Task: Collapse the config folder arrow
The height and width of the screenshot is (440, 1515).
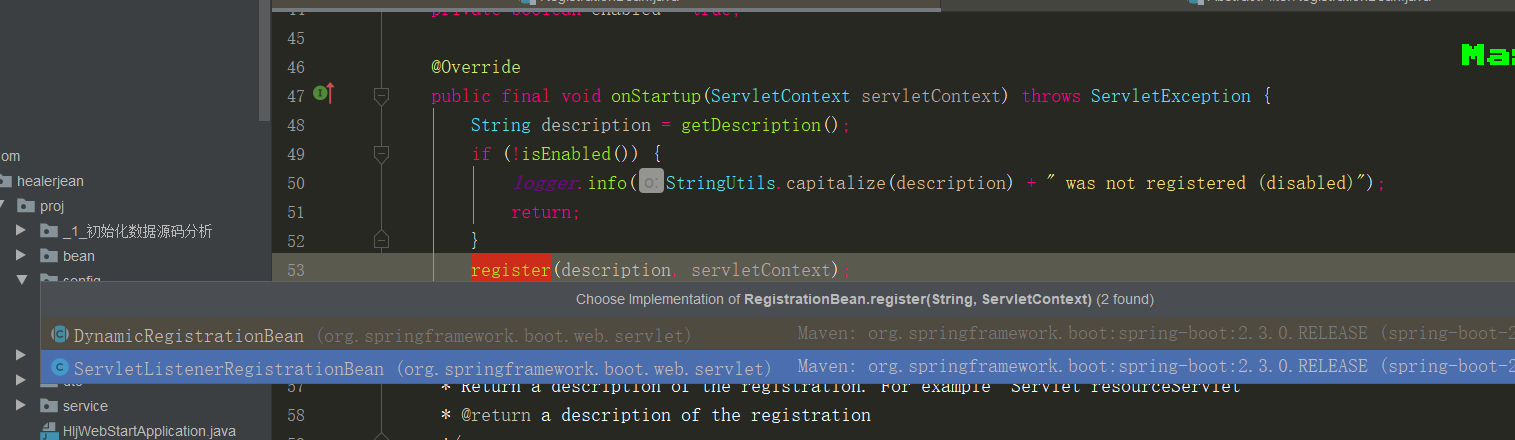Action: pos(21,280)
